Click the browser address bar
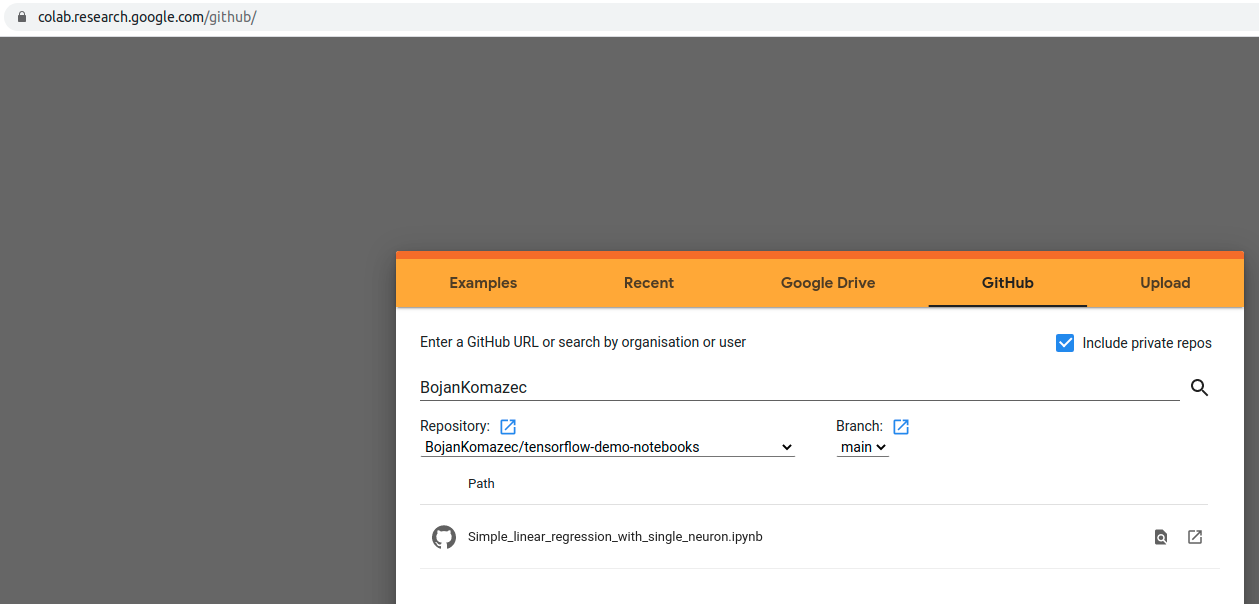 coord(150,17)
